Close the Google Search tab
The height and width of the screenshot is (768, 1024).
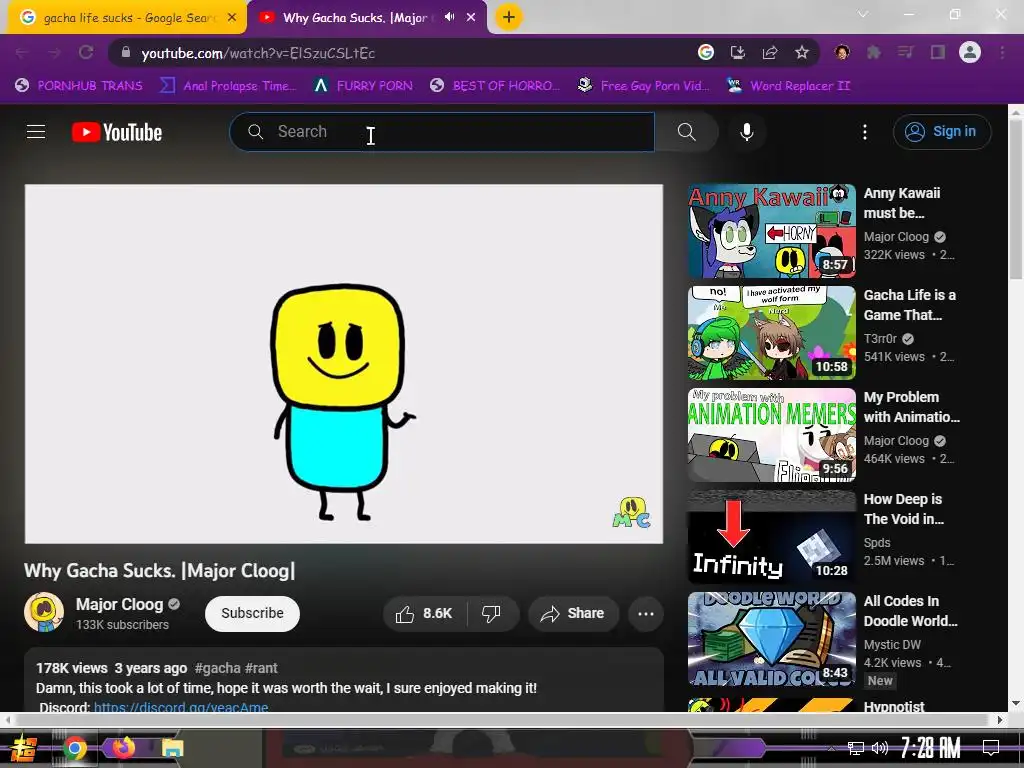[232, 18]
